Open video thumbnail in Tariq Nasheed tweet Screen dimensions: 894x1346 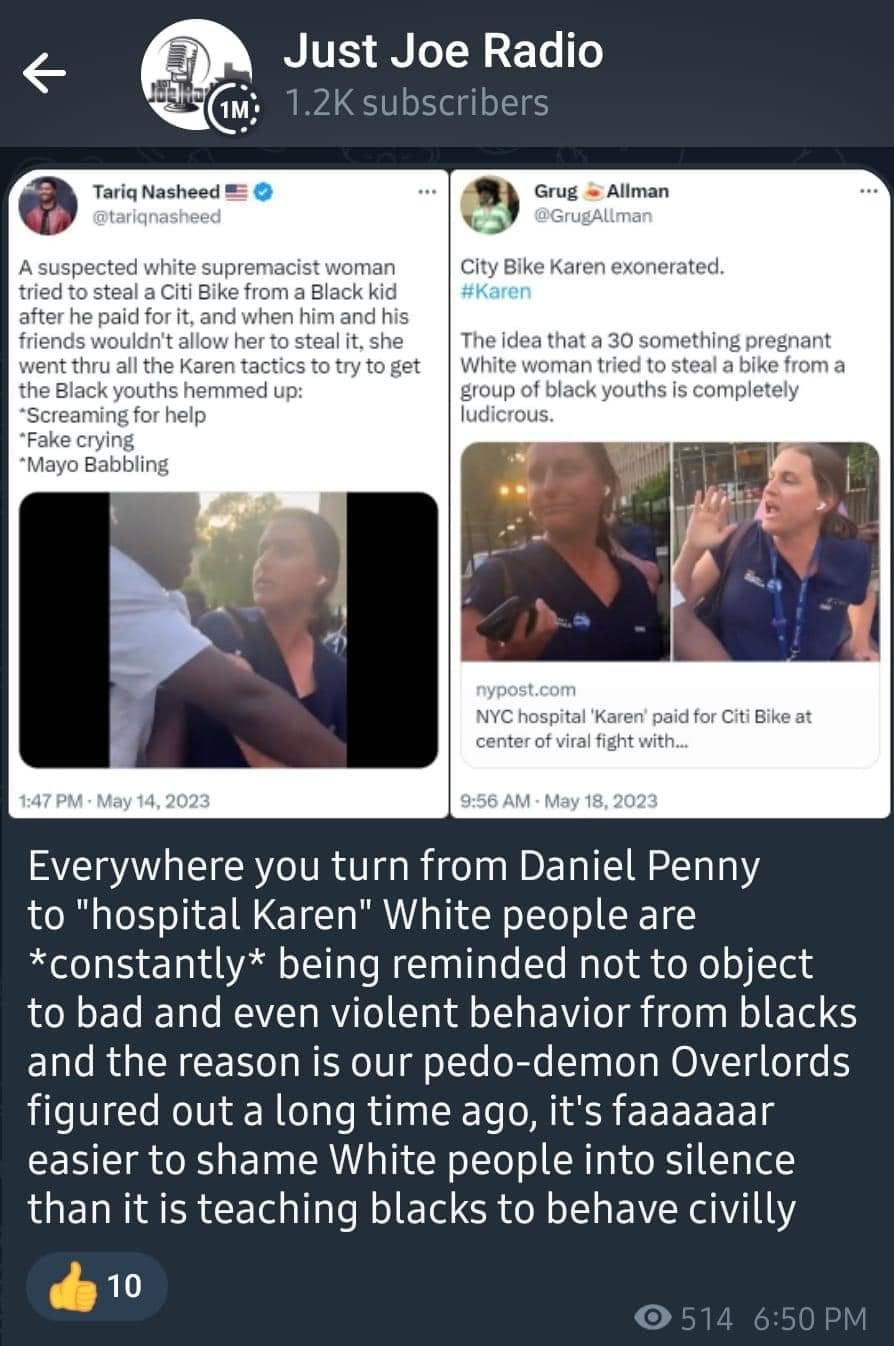point(229,630)
